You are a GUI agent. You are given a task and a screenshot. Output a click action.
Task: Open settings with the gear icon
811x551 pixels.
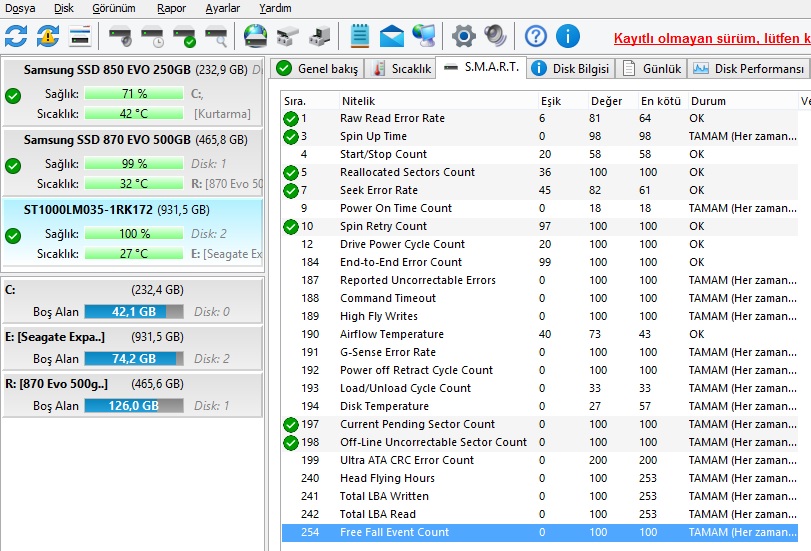coord(463,37)
